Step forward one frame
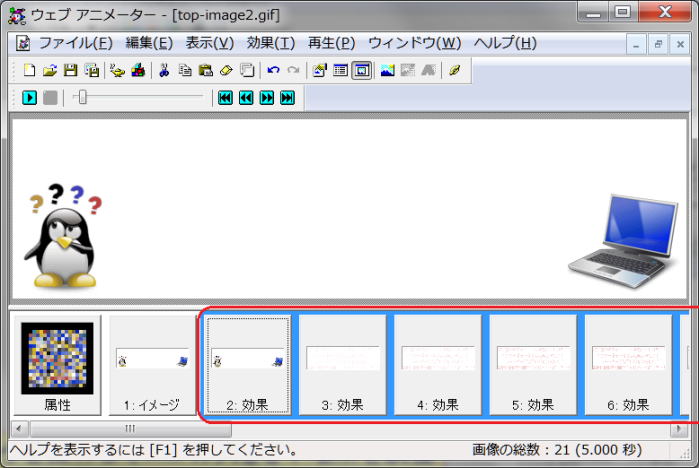Screen dimensions: 699x468 (267, 98)
